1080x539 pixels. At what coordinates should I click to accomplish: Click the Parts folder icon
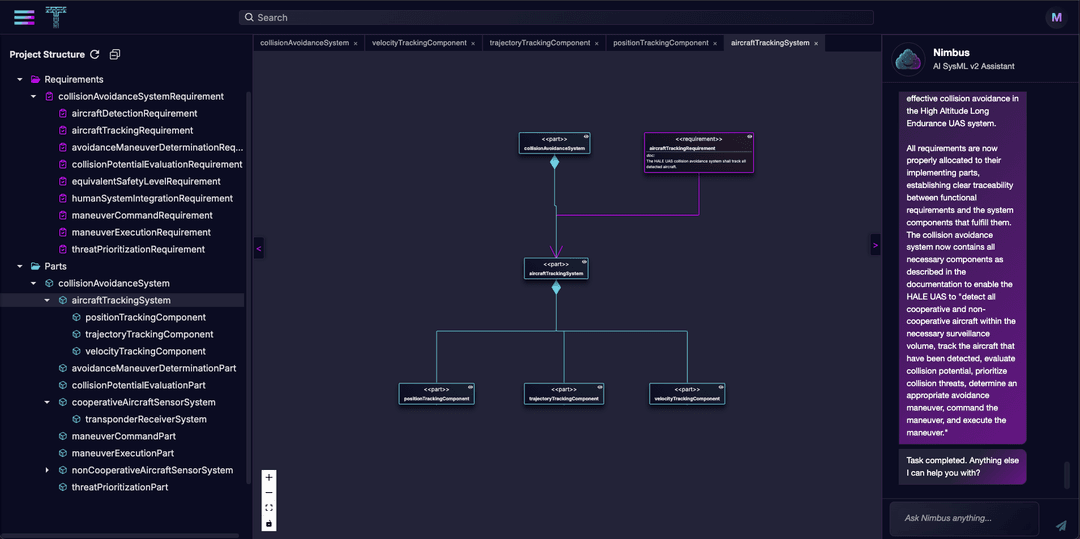pyautogui.click(x=35, y=266)
